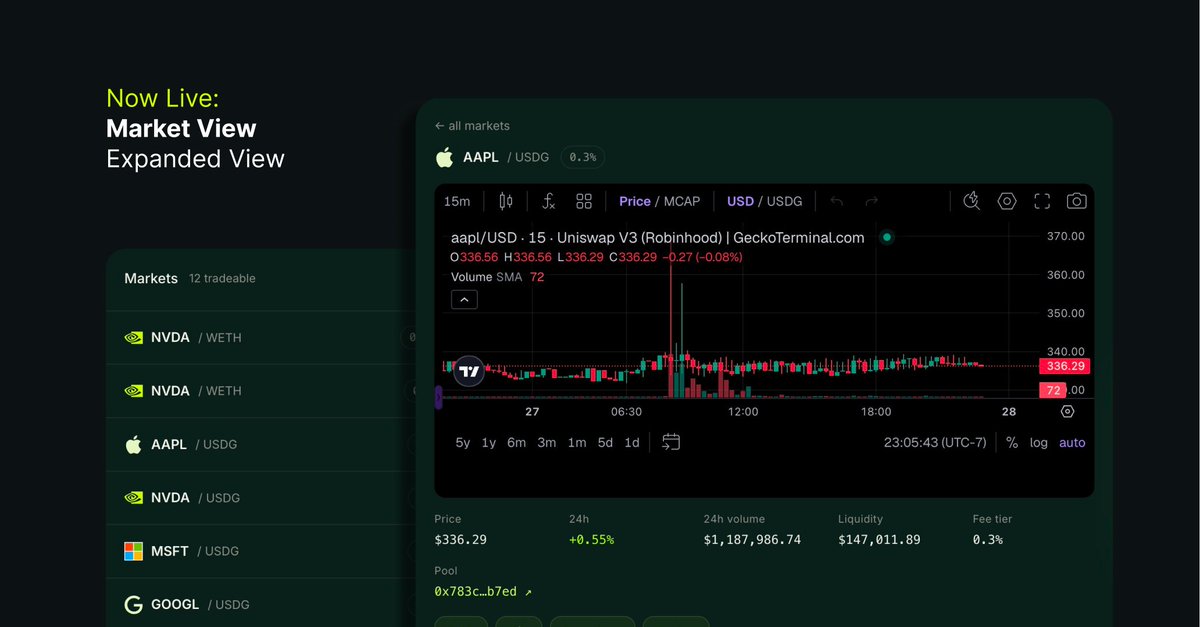1200x627 pixels.
Task: Switch chart to MCAP mode
Action: [x=682, y=201]
